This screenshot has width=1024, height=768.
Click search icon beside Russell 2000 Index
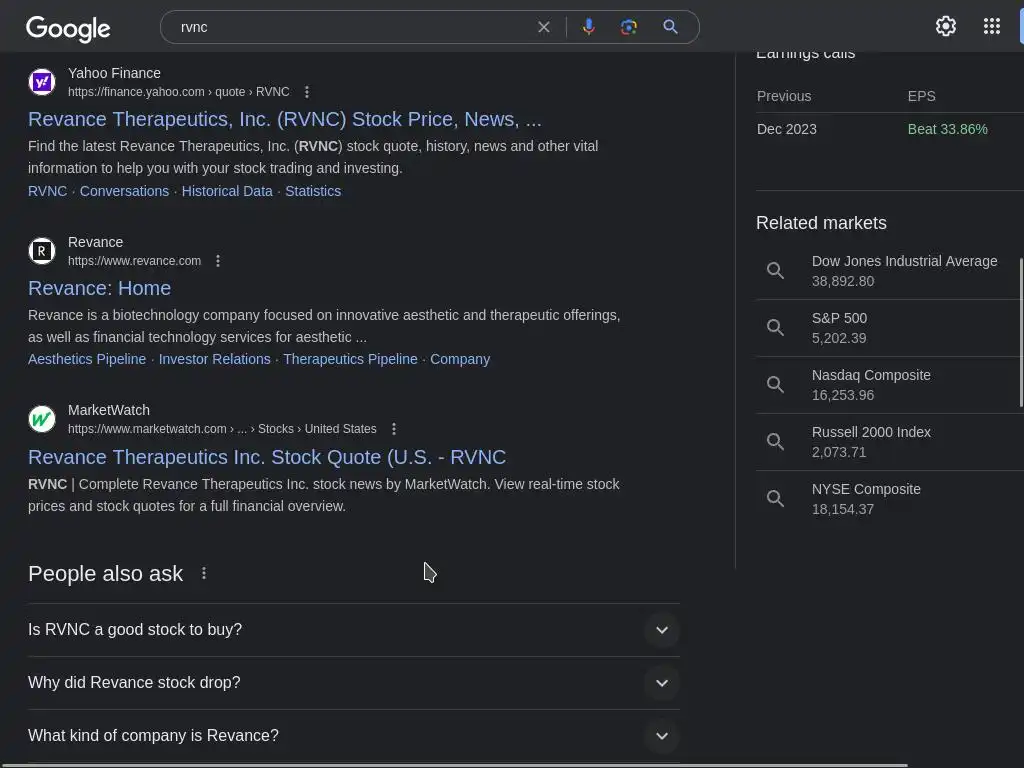[x=775, y=441]
